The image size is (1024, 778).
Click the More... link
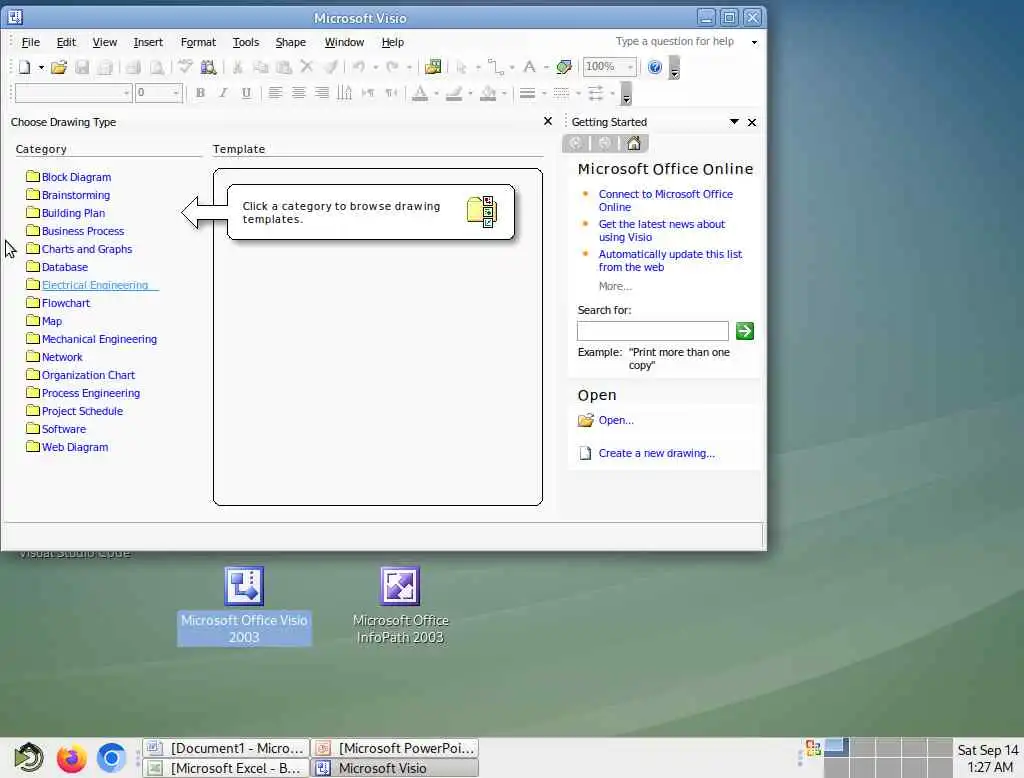(615, 286)
